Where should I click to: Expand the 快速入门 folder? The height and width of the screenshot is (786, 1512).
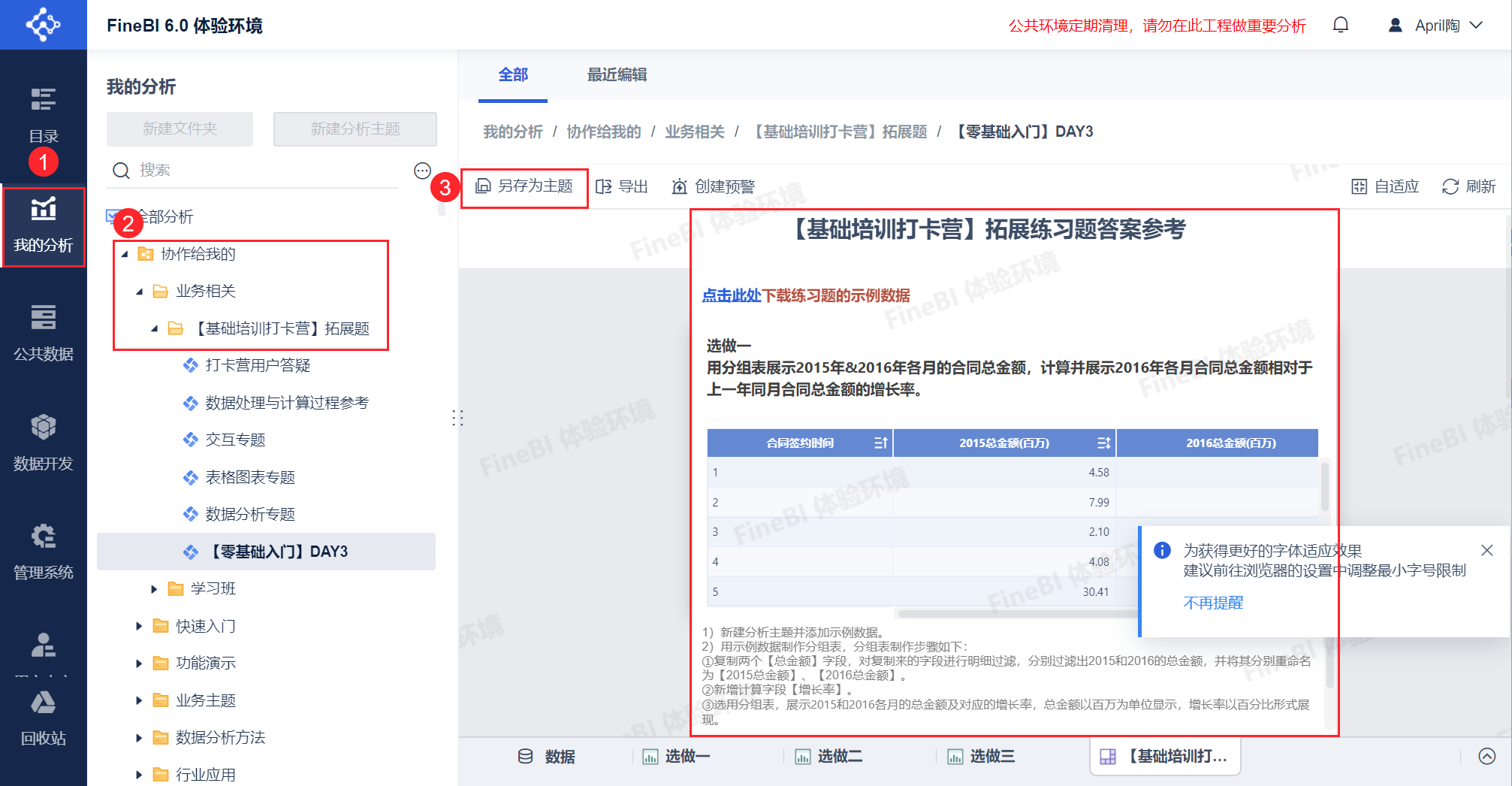pos(140,626)
